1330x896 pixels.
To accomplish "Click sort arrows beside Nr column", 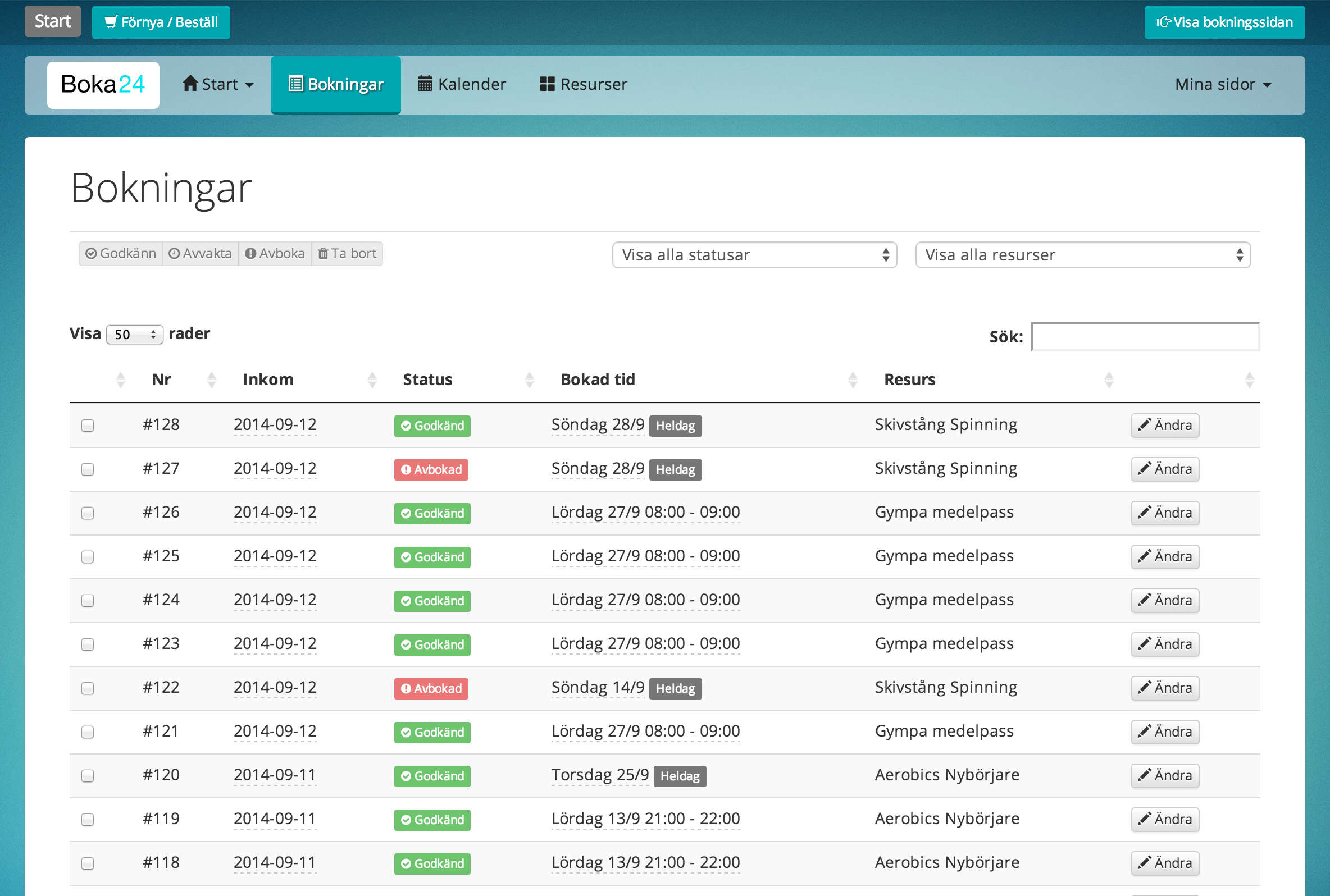I will click(212, 380).
